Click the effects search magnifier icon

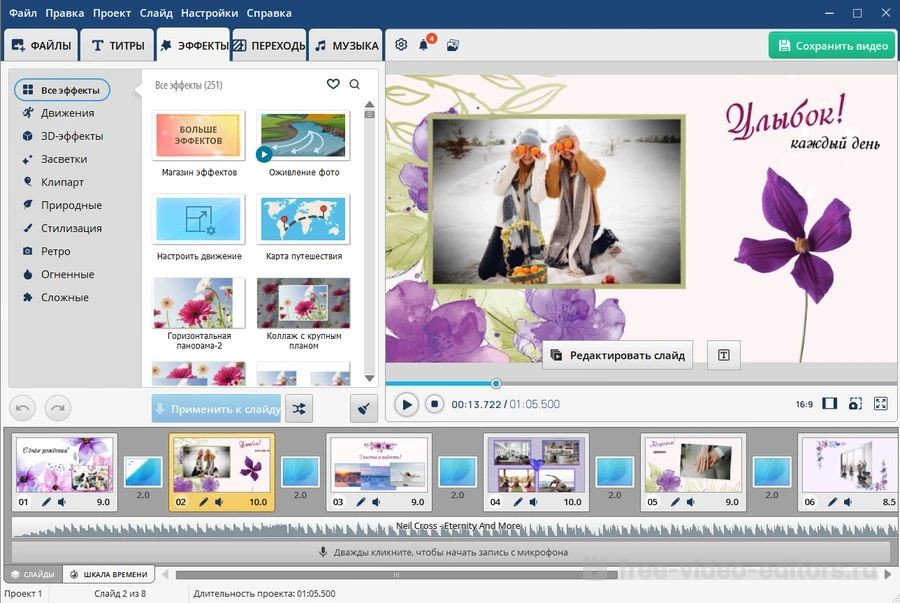pos(354,85)
